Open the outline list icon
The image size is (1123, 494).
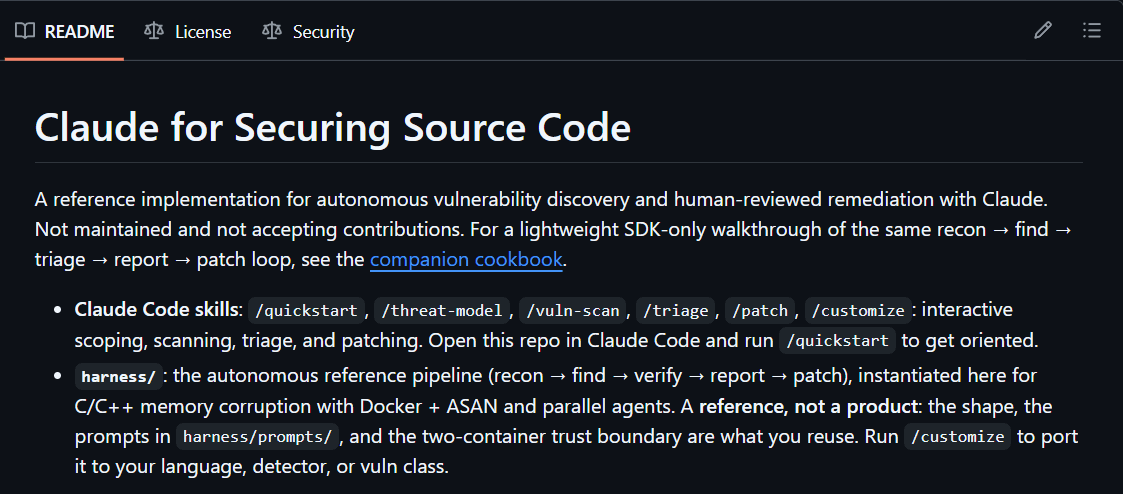1091,31
